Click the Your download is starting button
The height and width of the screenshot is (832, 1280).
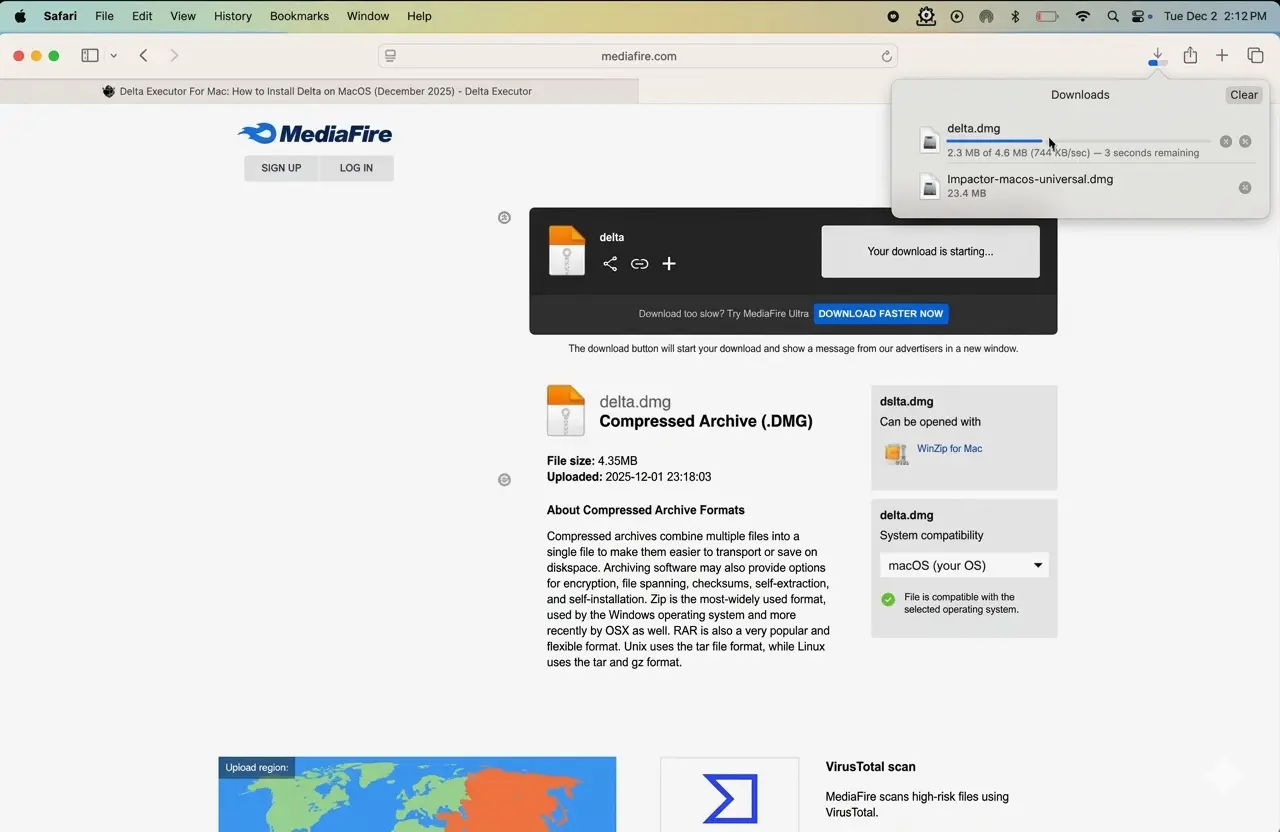click(x=931, y=251)
